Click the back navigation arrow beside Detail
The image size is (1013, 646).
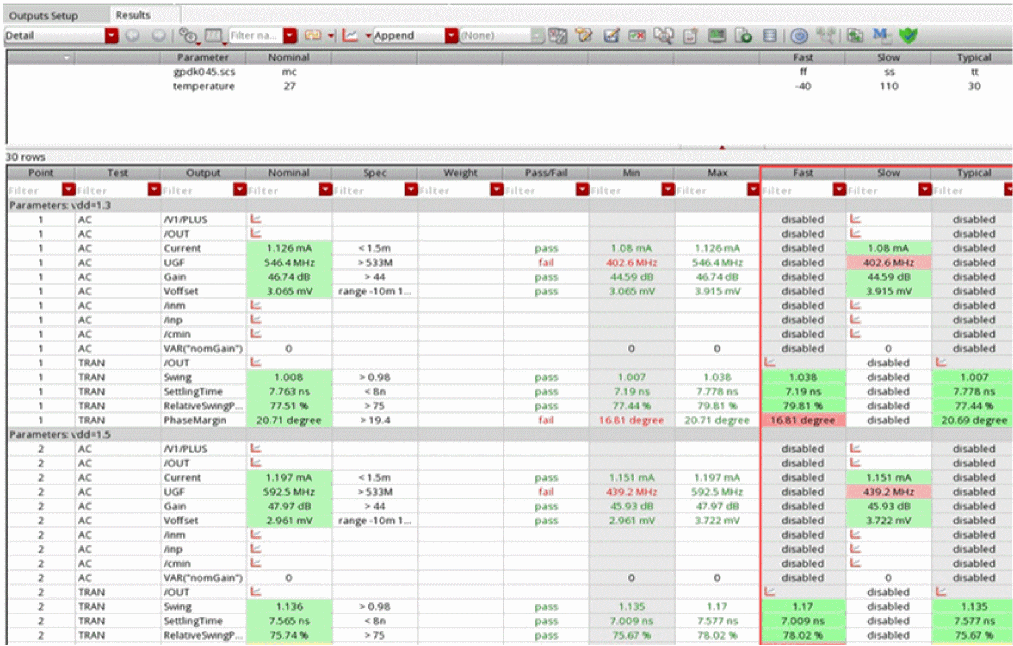(133, 35)
